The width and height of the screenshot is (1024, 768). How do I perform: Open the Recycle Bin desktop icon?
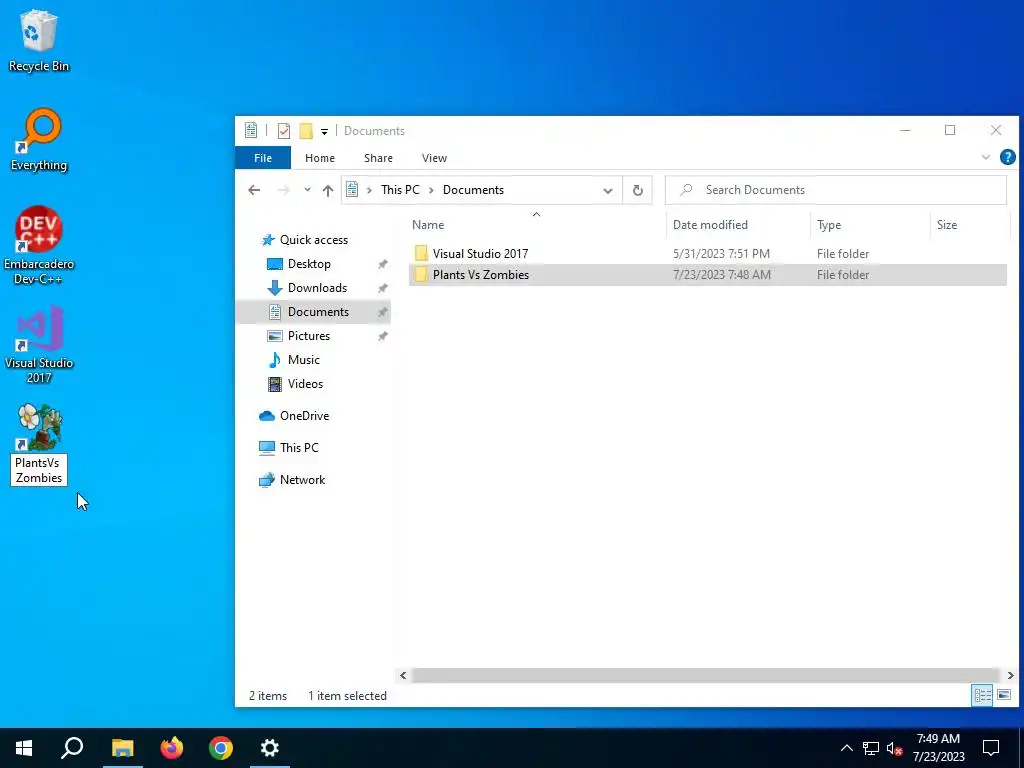click(x=39, y=40)
